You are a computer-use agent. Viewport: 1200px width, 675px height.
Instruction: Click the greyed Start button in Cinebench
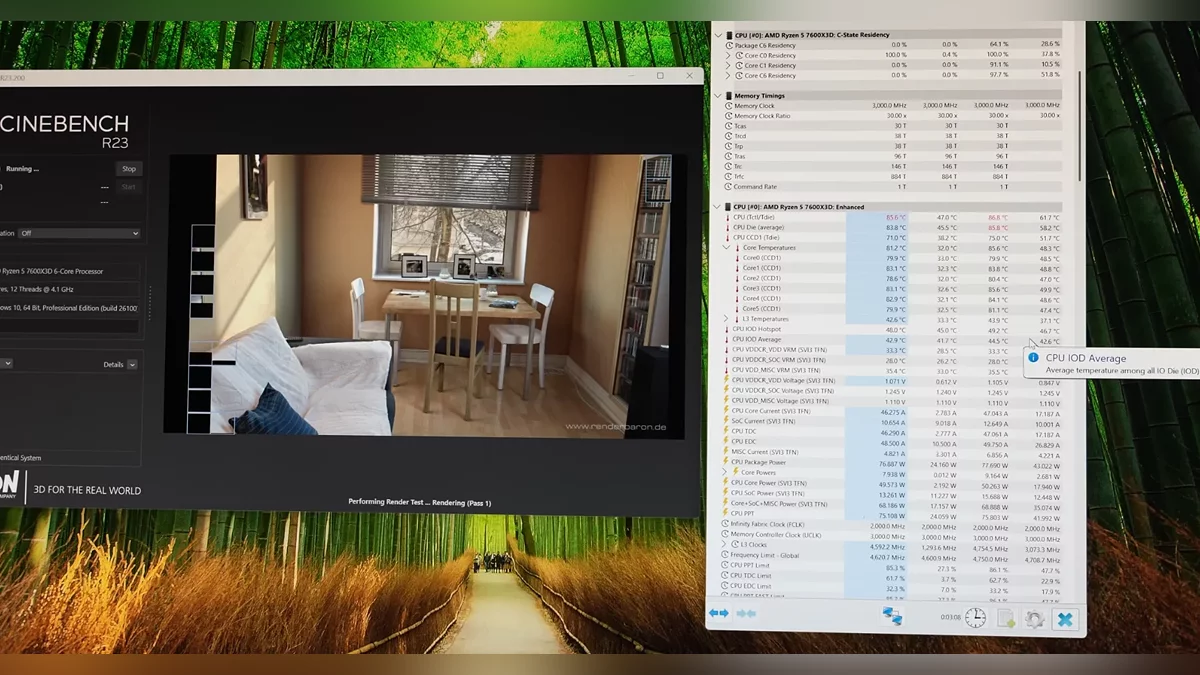(128, 187)
